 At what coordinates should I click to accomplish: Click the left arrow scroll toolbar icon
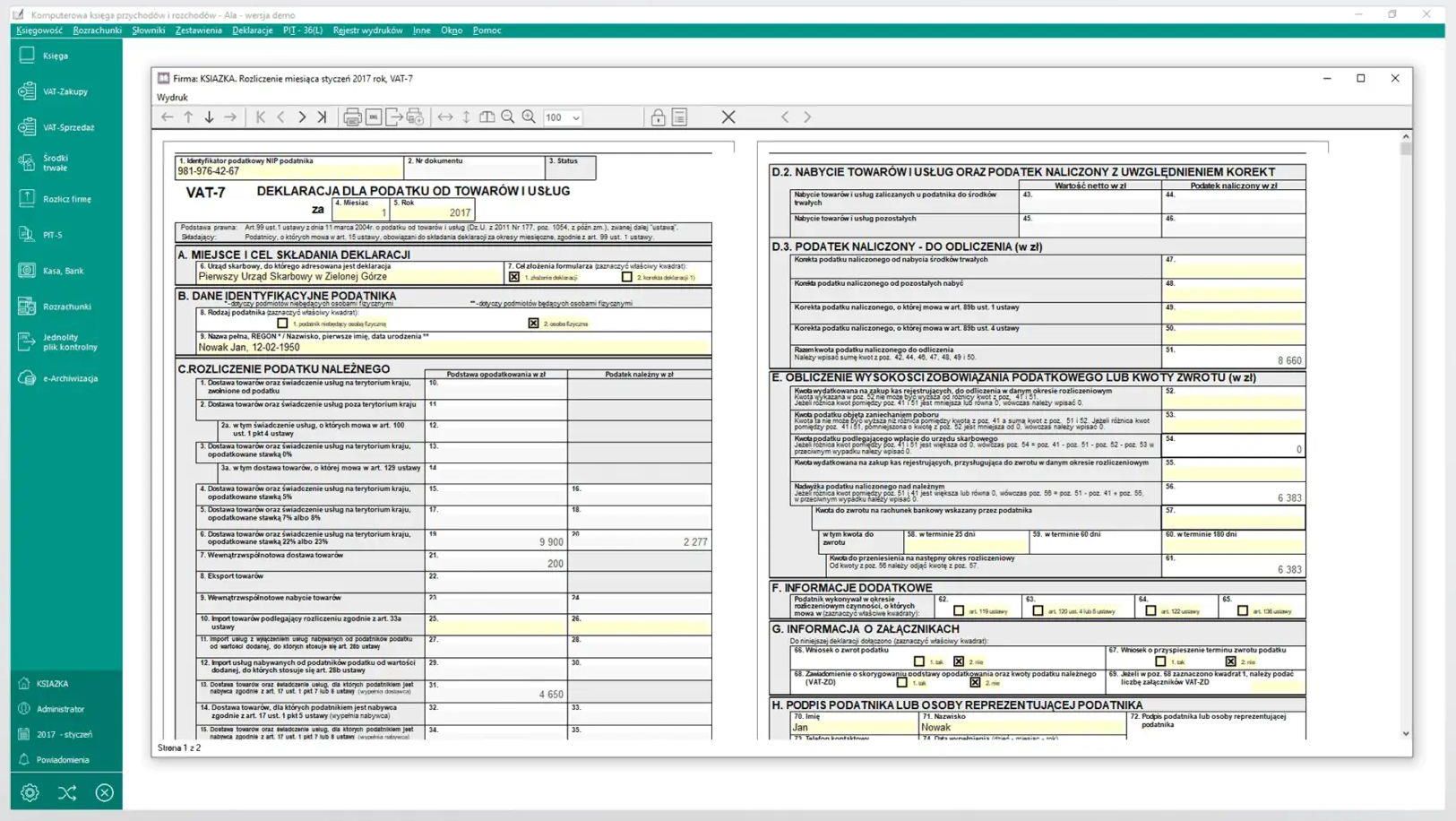(x=167, y=117)
